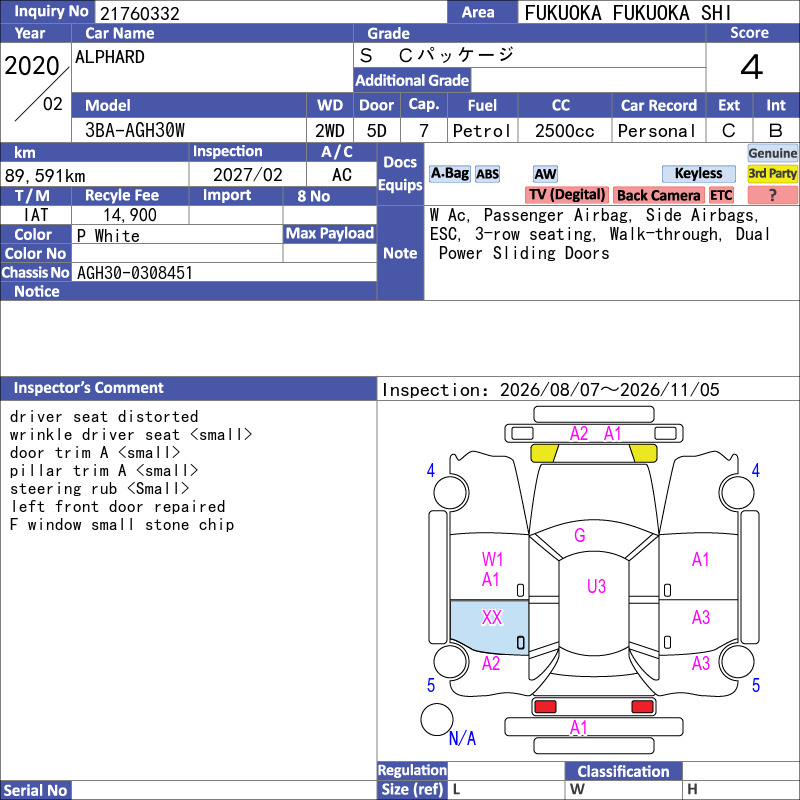Click fuel value Petrol
Screen dimensions: 800x800
(x=482, y=131)
